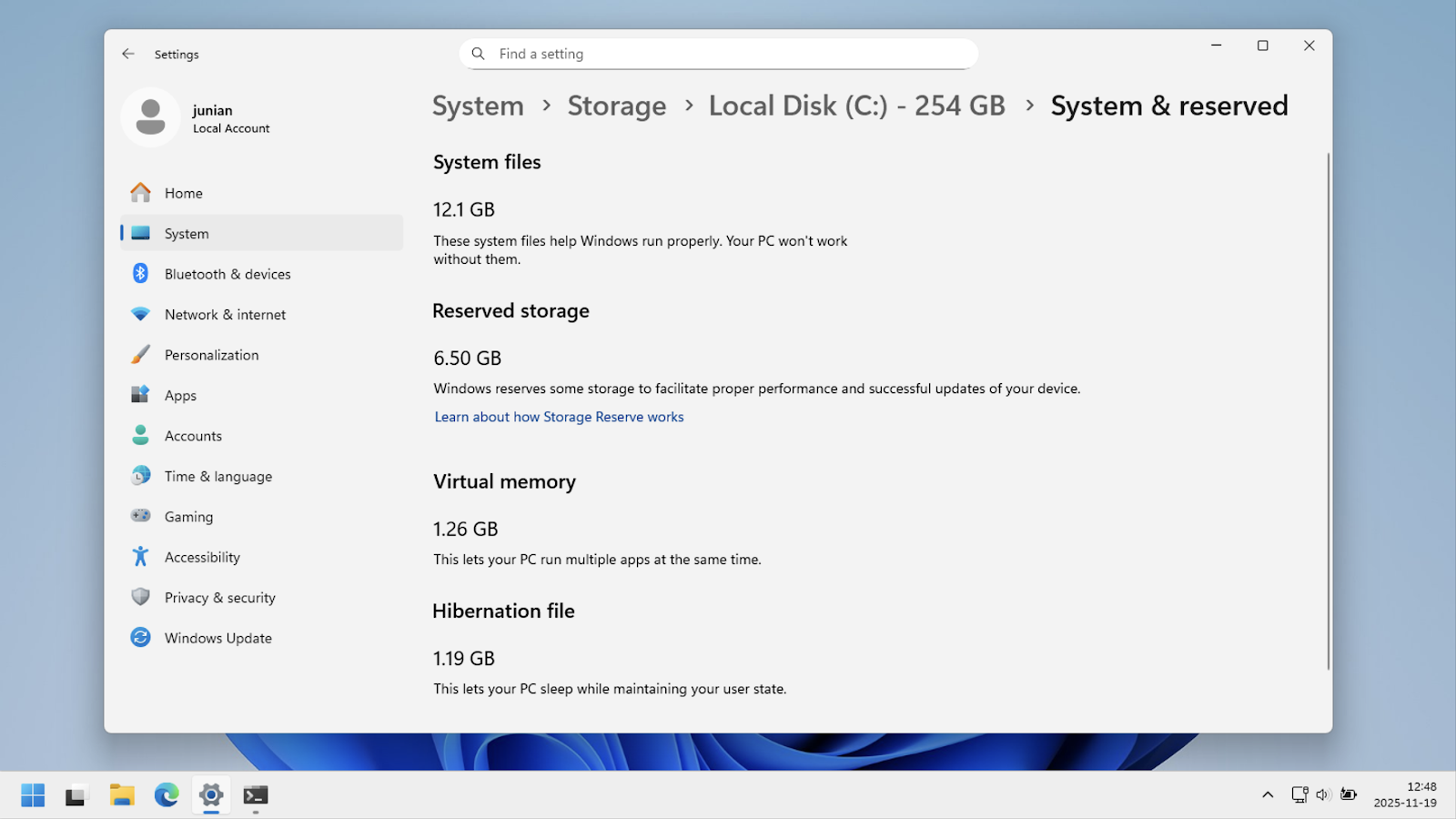
Task: Open Terminal from the taskbar
Action: tap(256, 795)
